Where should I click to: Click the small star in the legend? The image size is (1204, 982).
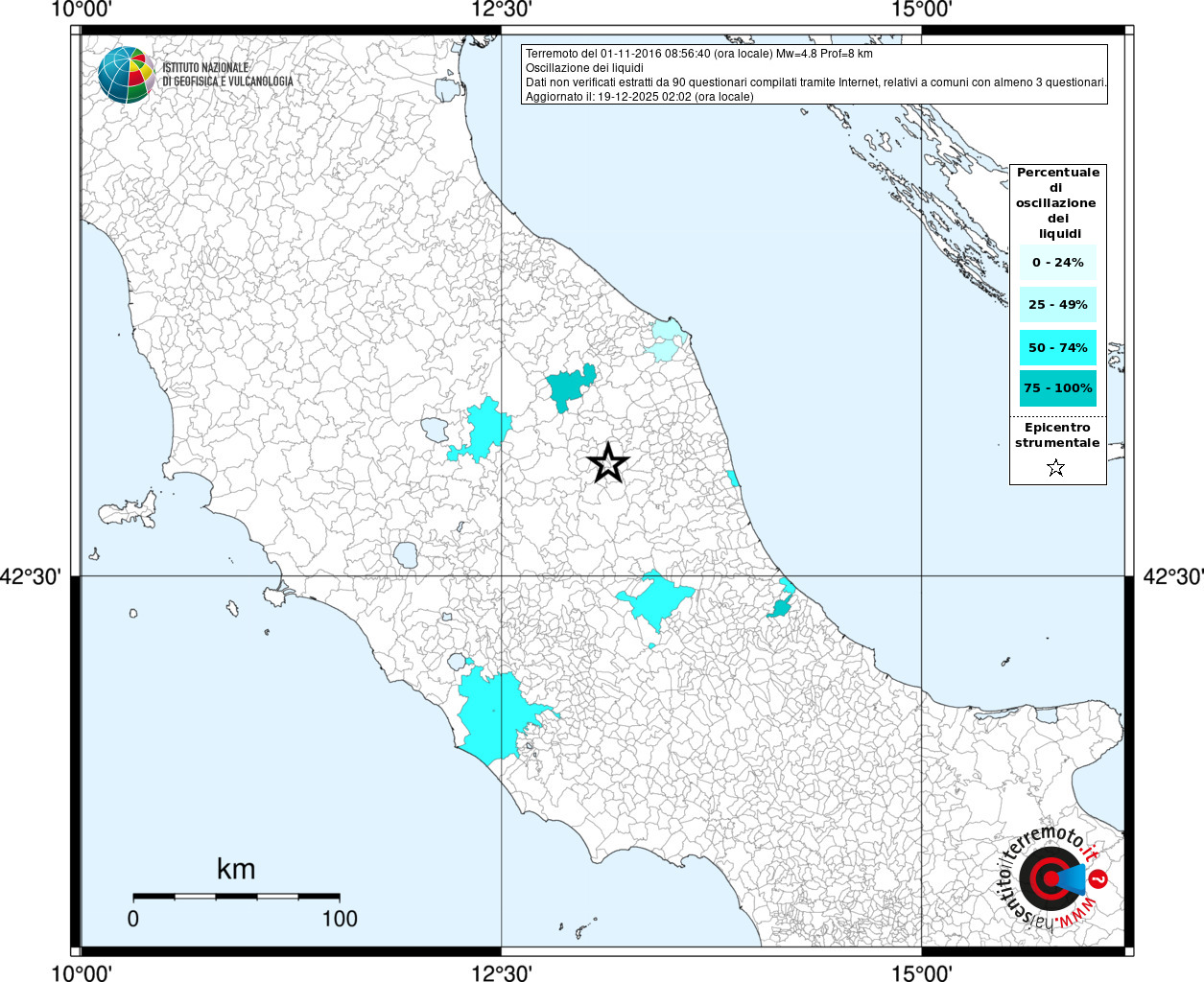(1055, 468)
